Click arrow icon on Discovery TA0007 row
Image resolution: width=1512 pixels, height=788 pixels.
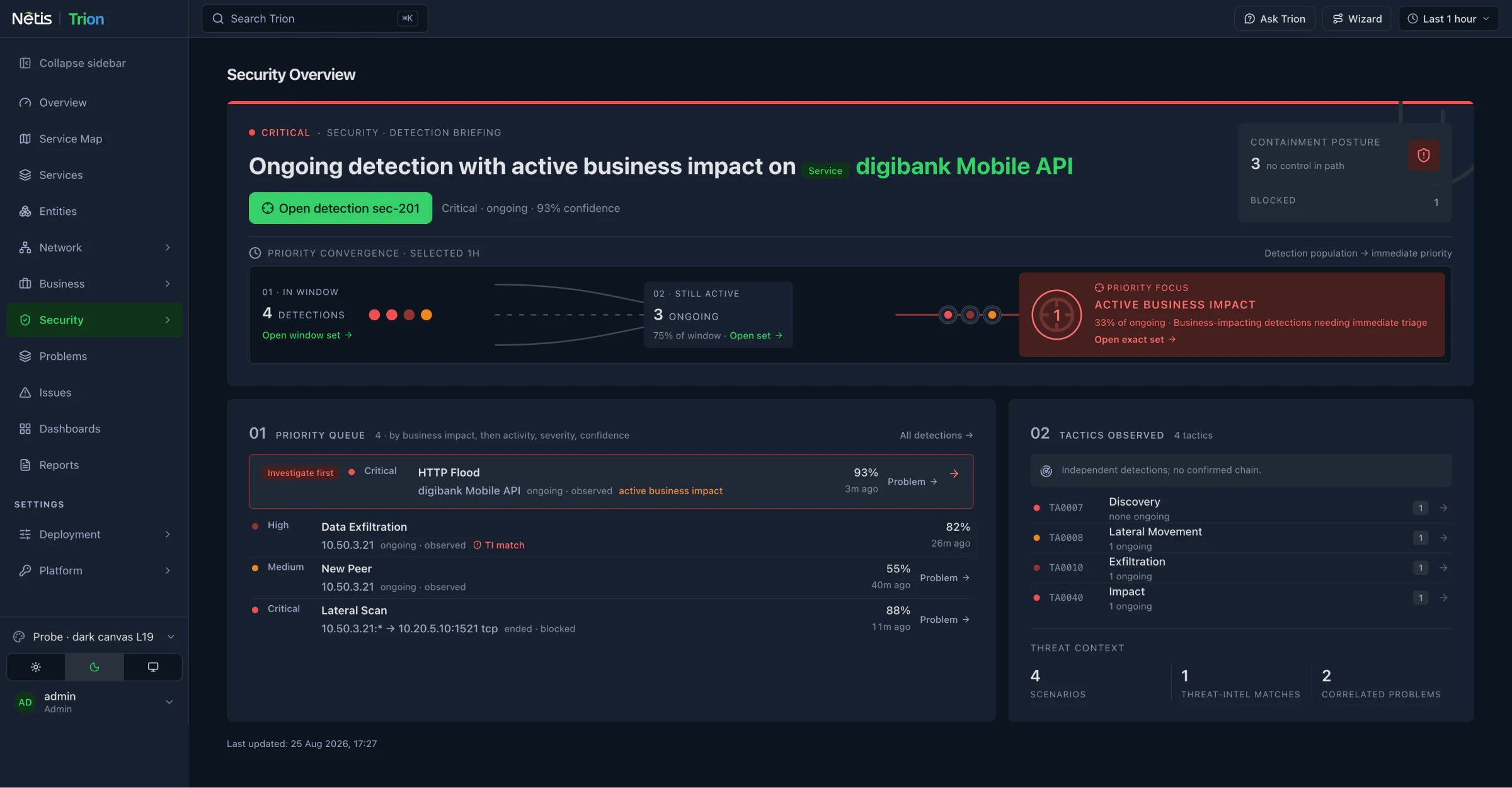pos(1443,508)
